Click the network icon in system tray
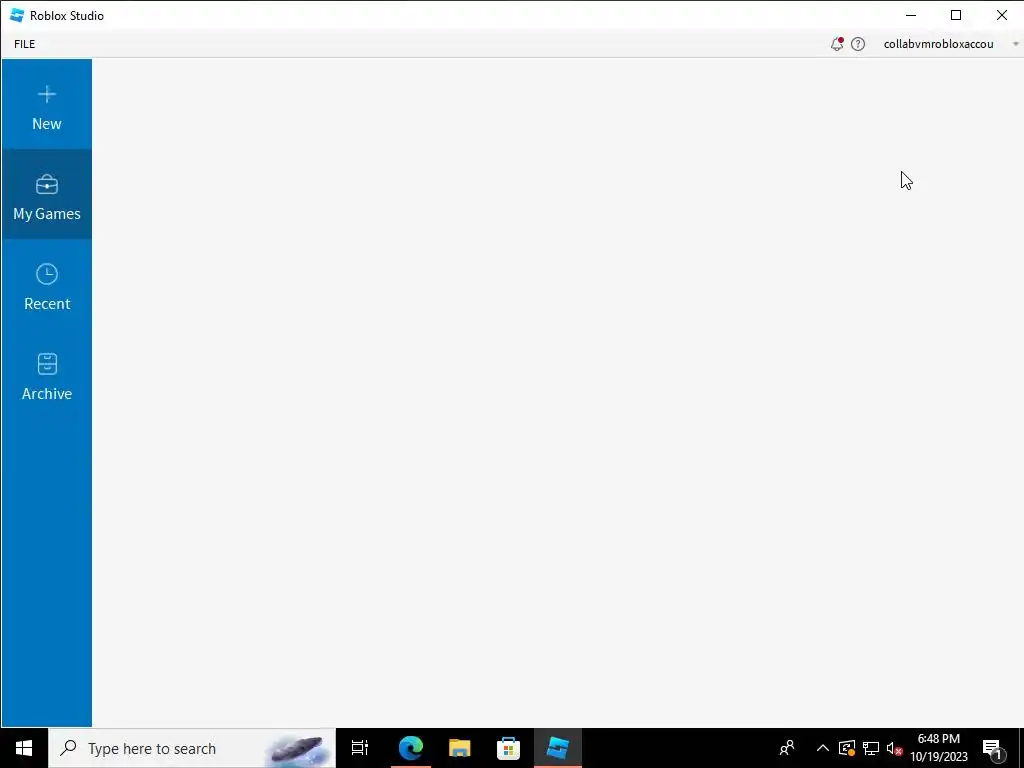The width and height of the screenshot is (1024, 768). tap(871, 748)
